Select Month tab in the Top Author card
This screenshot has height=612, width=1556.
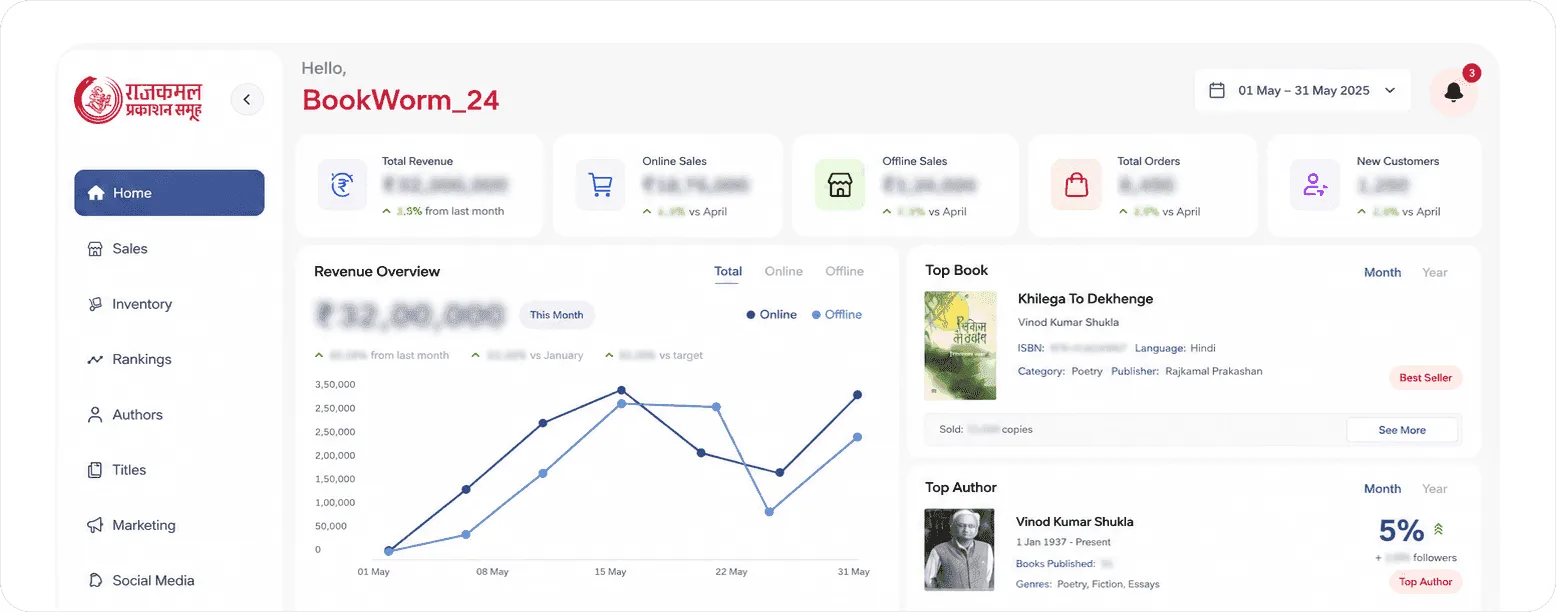[1382, 489]
